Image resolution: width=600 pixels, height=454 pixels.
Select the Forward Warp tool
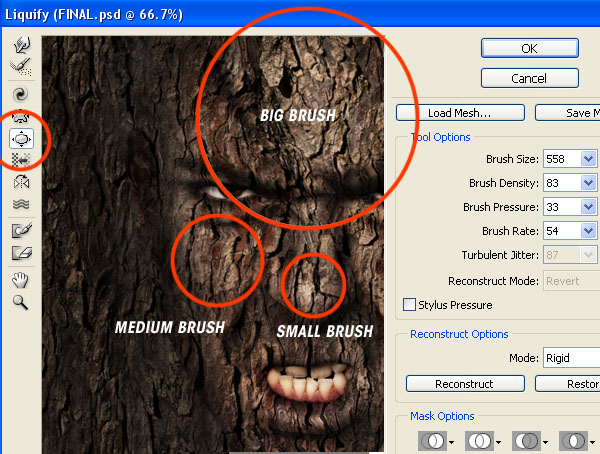click(x=19, y=44)
